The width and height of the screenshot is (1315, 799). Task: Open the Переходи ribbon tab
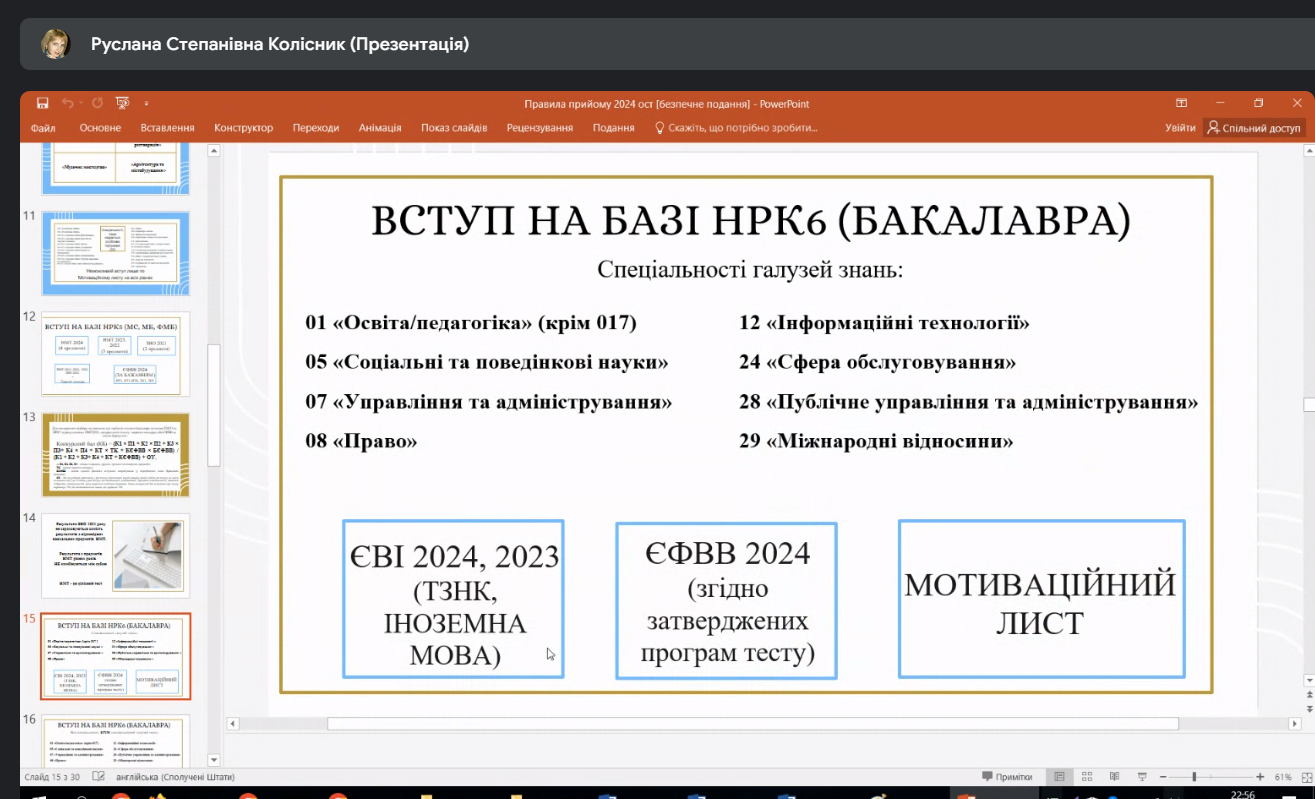coord(316,128)
